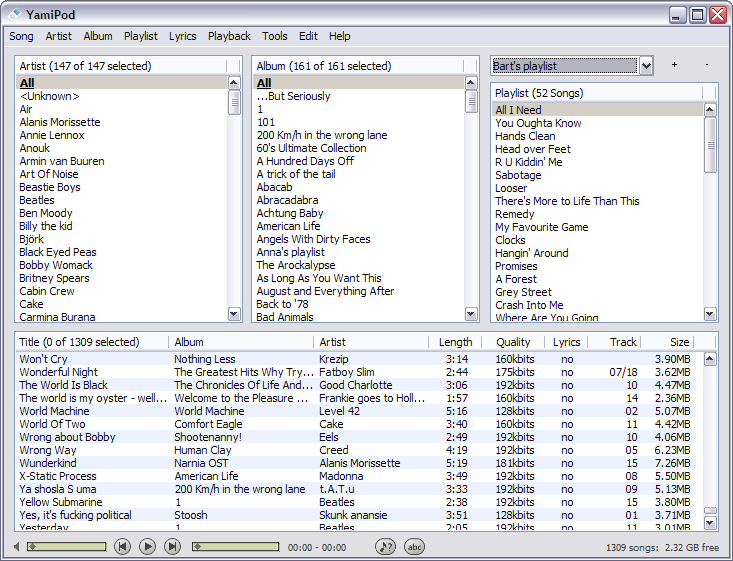Viewport: 733px width, 561px height.
Task: Select All in the Album list
Action: click(x=359, y=83)
